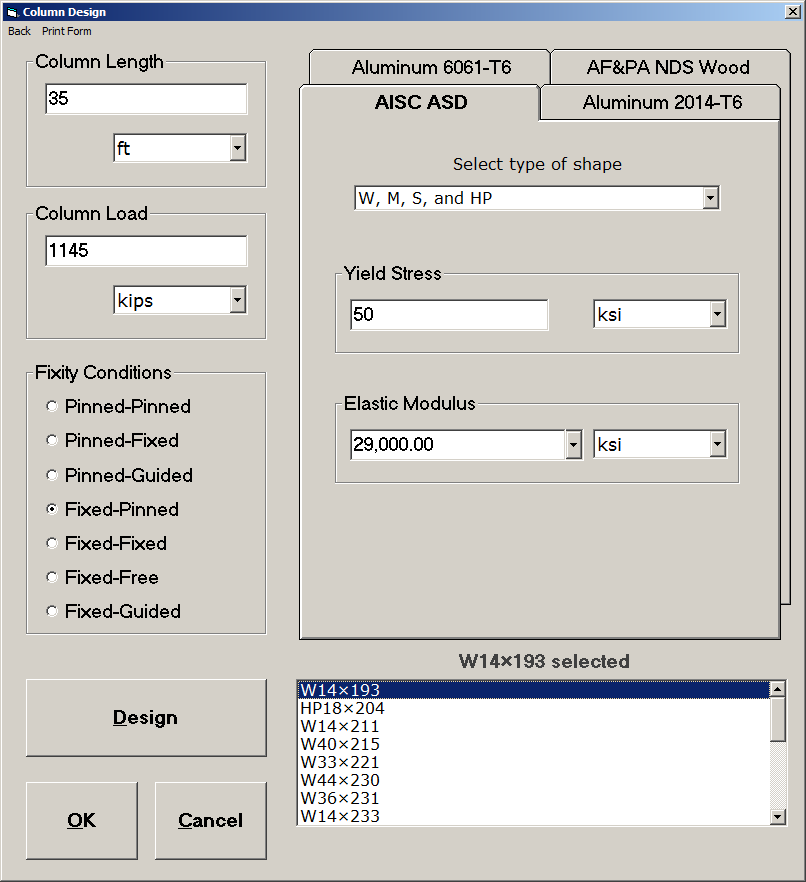The width and height of the screenshot is (806, 882).
Task: Switch to the Aluminum 6061-T6 tab
Action: pos(430,67)
